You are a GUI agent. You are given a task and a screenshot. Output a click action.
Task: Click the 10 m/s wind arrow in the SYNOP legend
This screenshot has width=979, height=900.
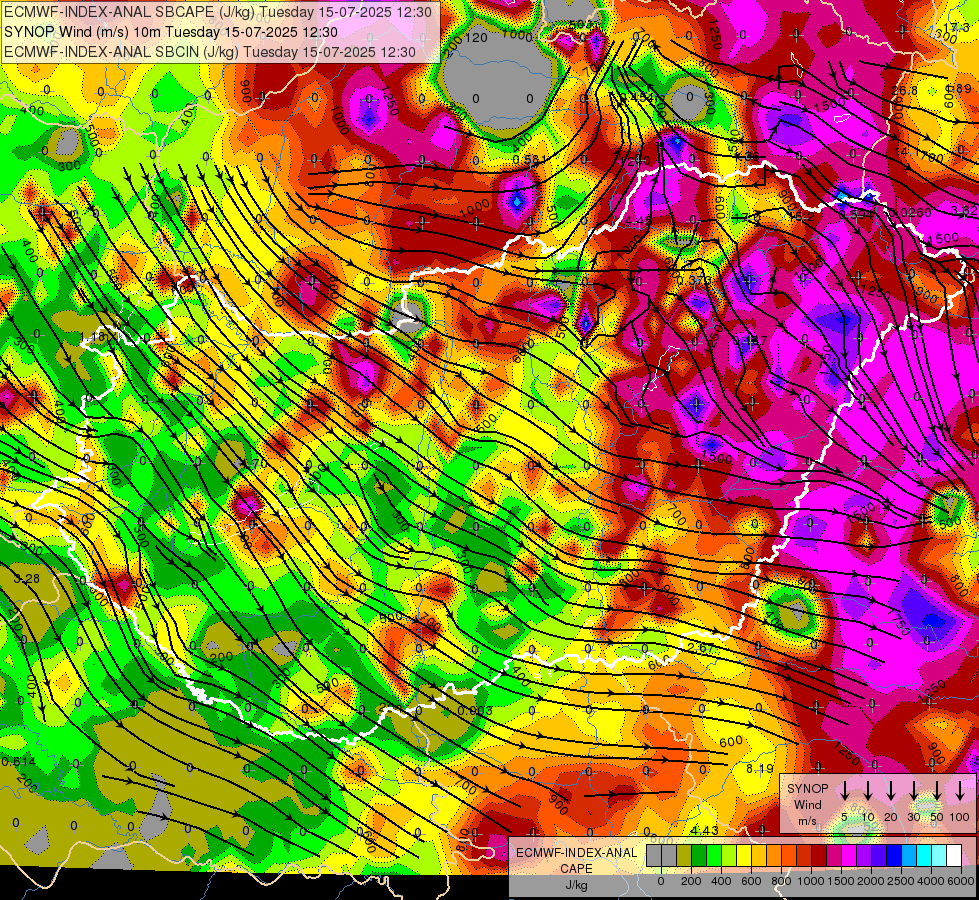pos(868,791)
